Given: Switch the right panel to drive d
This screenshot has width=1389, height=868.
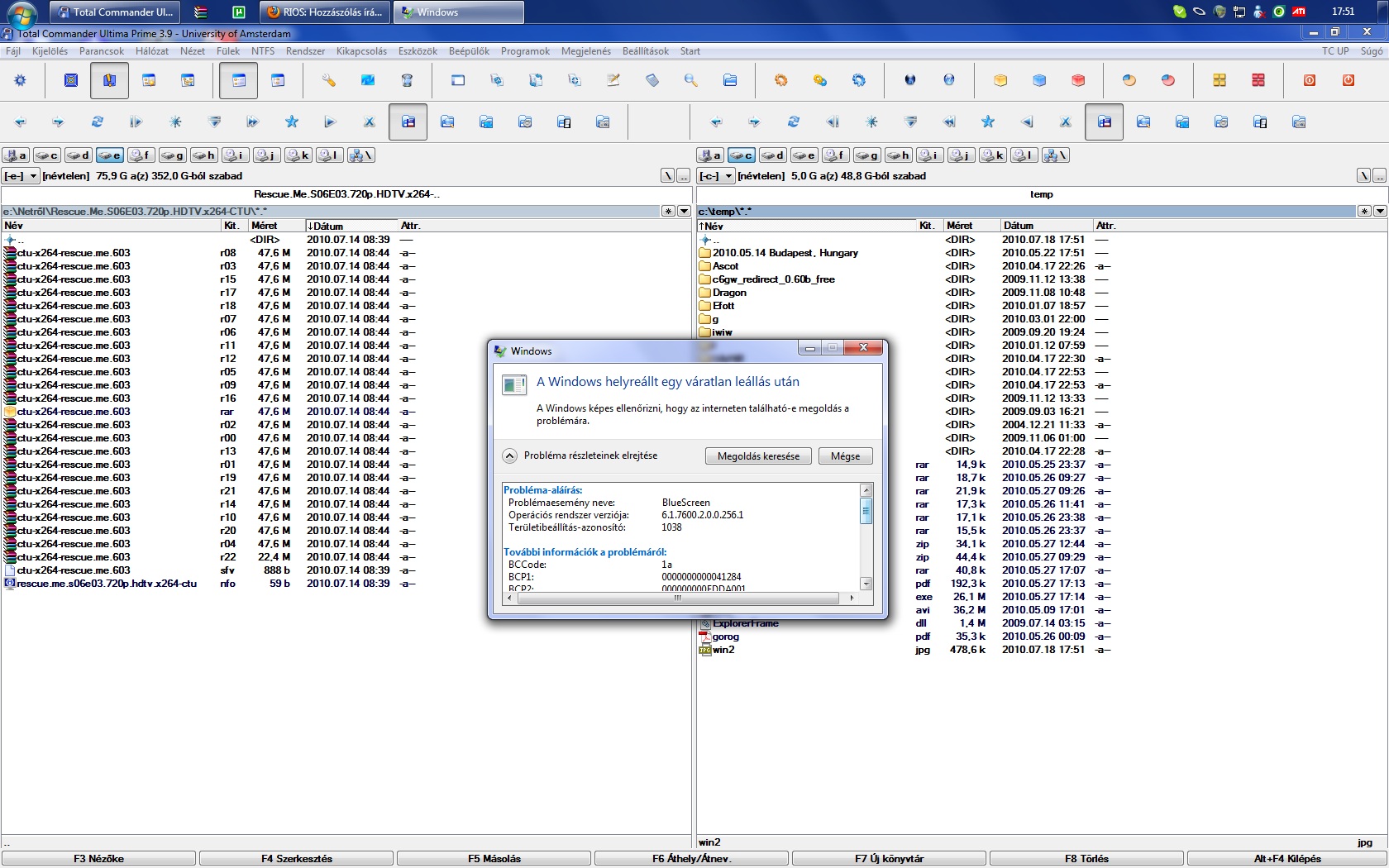Looking at the screenshot, I should 772,155.
